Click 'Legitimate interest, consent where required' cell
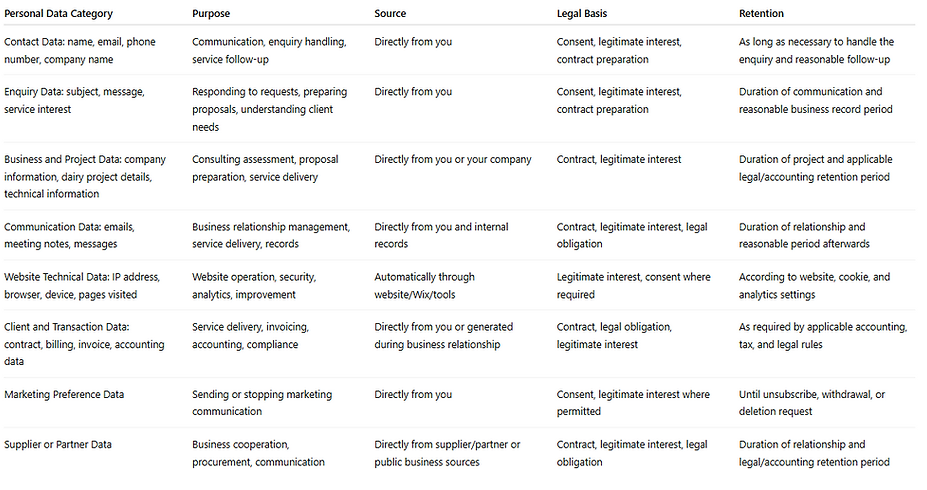This screenshot has width=927, height=490. [633, 285]
